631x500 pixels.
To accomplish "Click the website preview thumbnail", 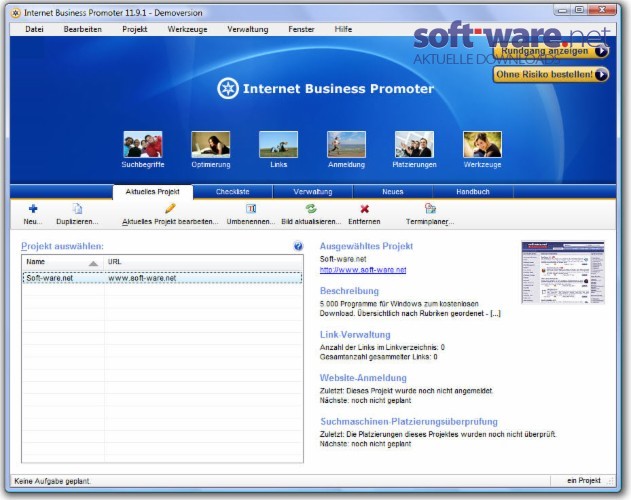I will coord(563,272).
